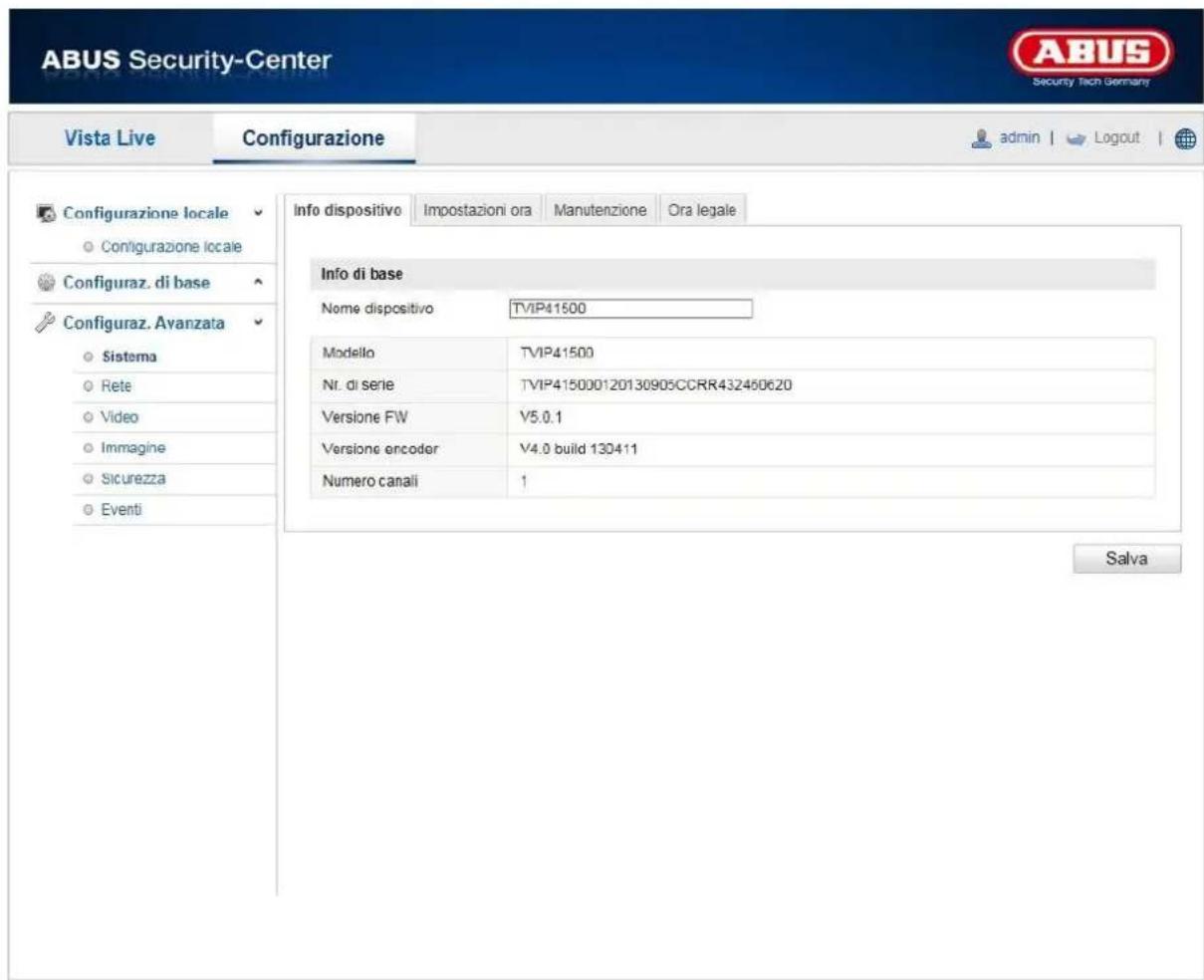The height and width of the screenshot is (980, 1204).
Task: Expand the Configuraz. di base section chevron
Action: [259, 283]
